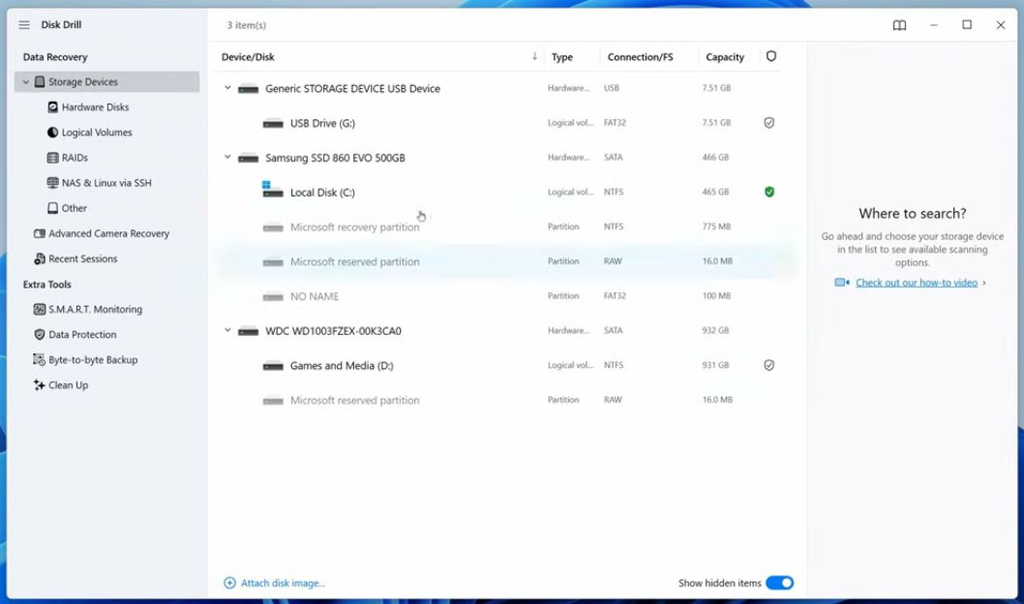Click the Hardware Disks icon
This screenshot has height=604, width=1024.
pyautogui.click(x=53, y=107)
